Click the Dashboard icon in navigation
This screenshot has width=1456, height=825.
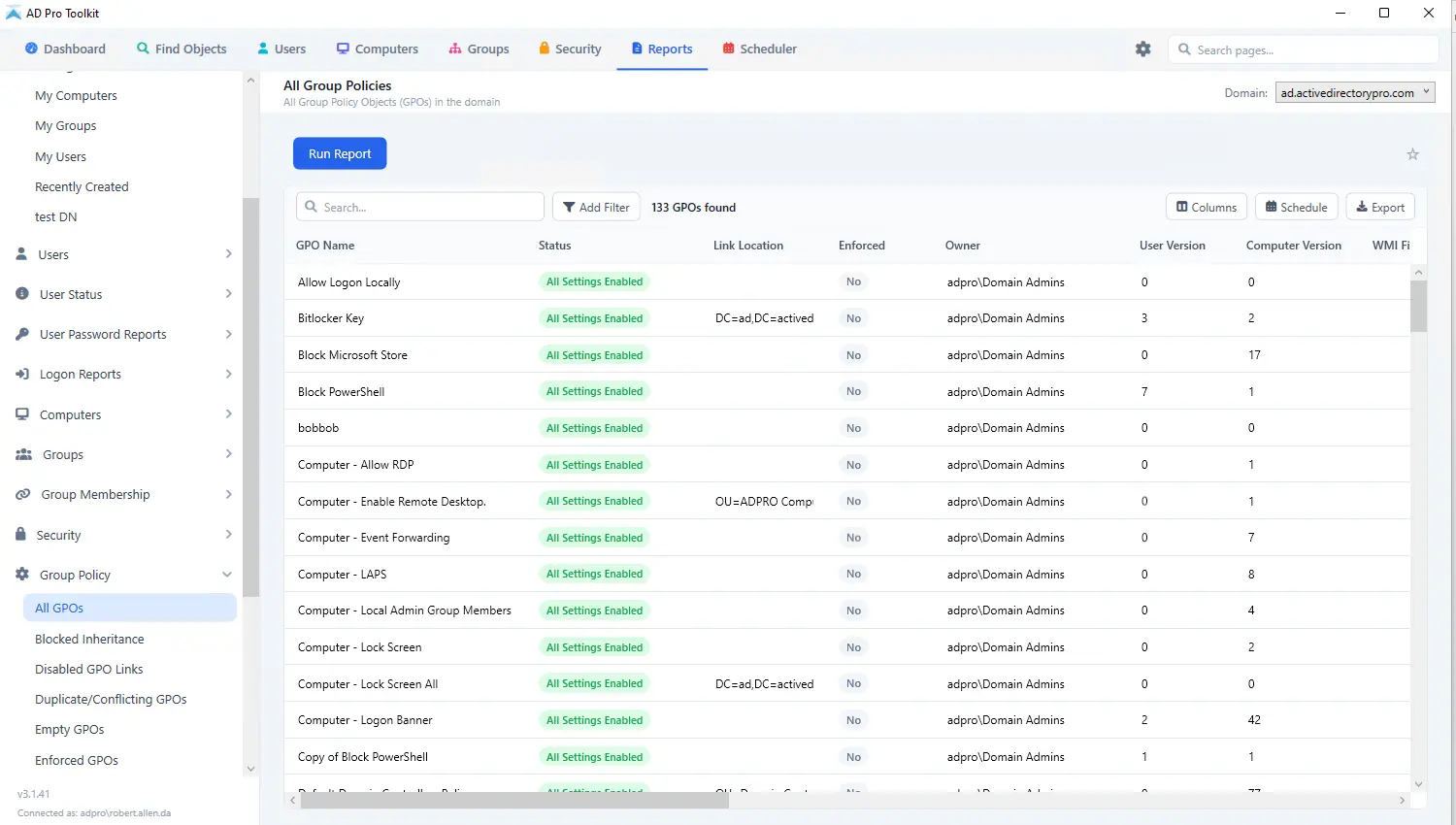(31, 49)
